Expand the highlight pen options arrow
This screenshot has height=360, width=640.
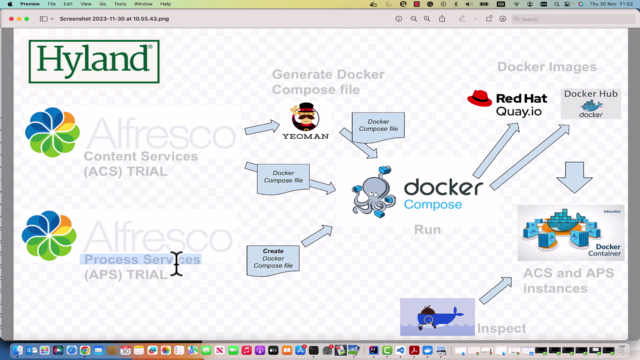point(475,19)
